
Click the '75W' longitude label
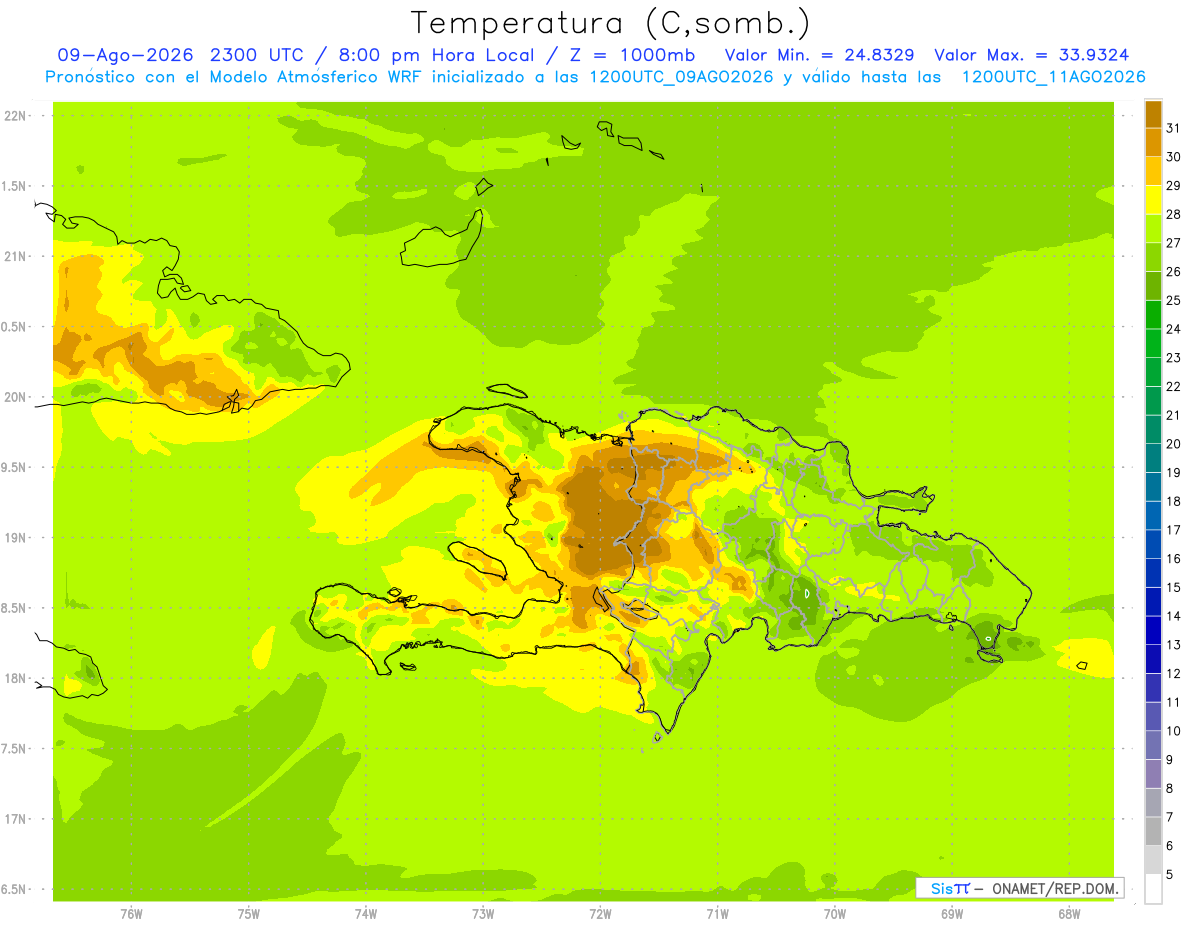pos(249,914)
